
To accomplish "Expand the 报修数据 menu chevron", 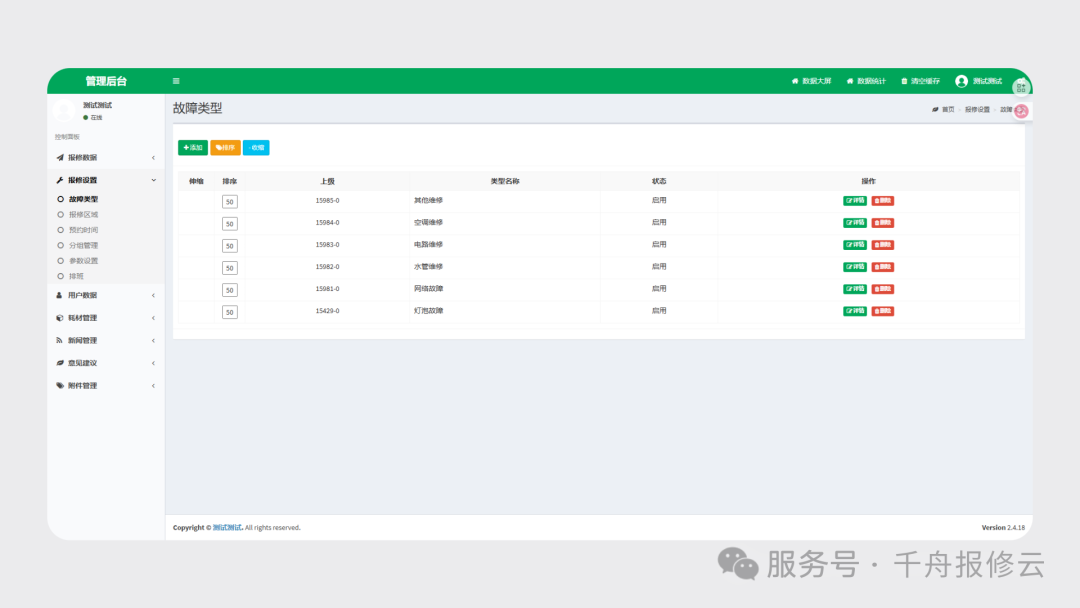I will click(x=153, y=158).
